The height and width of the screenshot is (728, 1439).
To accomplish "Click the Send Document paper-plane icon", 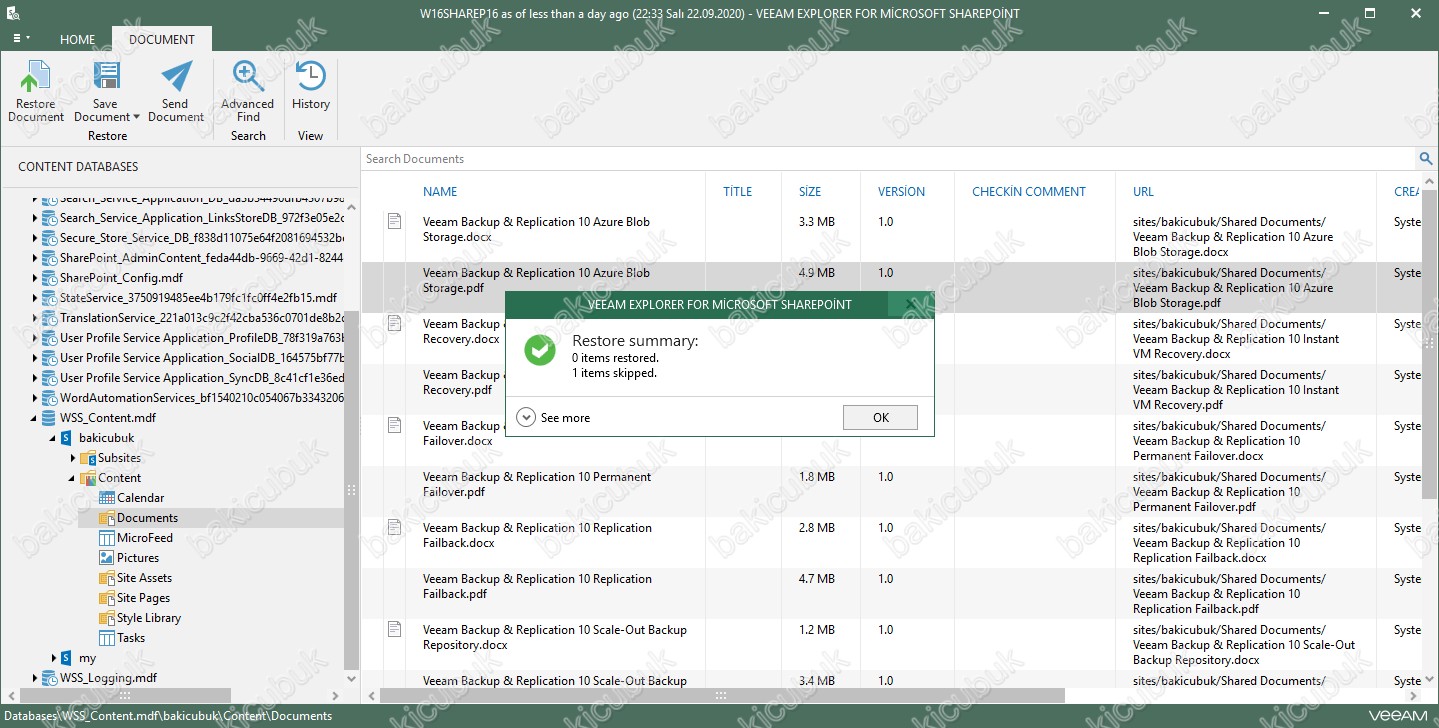I will click(x=176, y=78).
